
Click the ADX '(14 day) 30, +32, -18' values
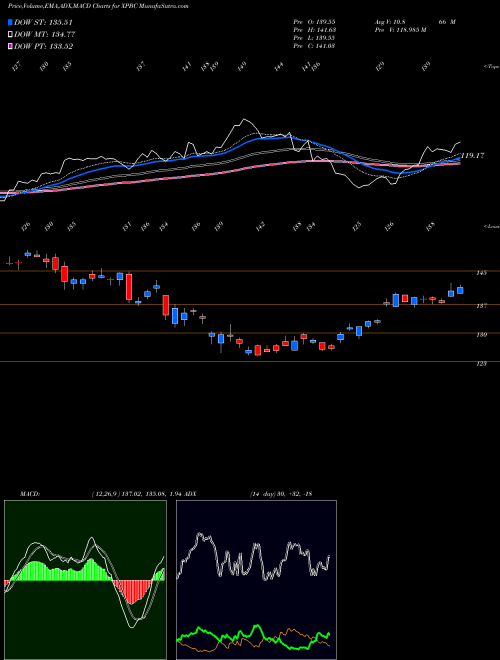[x=281, y=494]
